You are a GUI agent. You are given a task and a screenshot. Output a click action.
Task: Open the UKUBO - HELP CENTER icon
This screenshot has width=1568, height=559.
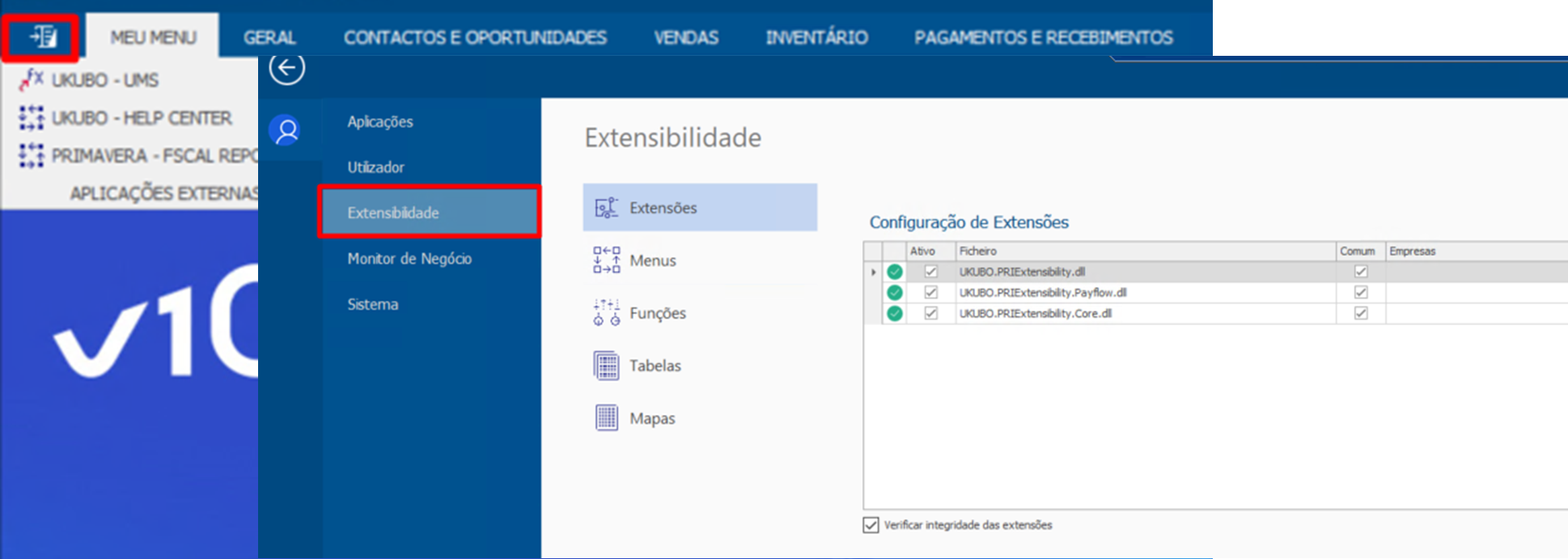(32, 118)
